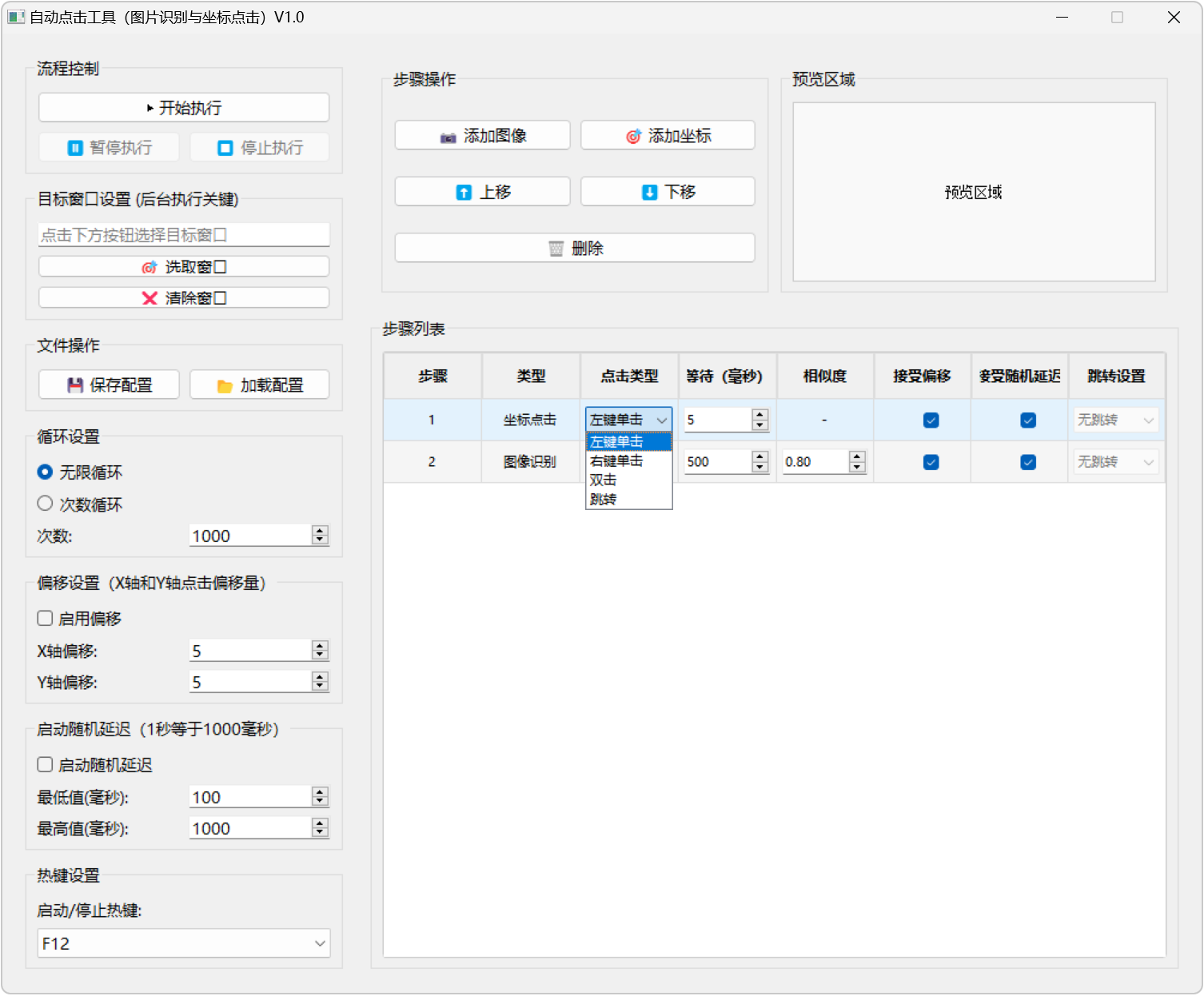Click the pause icon on 暂停执行
This screenshot has width=1204, height=996.
pyautogui.click(x=75, y=148)
